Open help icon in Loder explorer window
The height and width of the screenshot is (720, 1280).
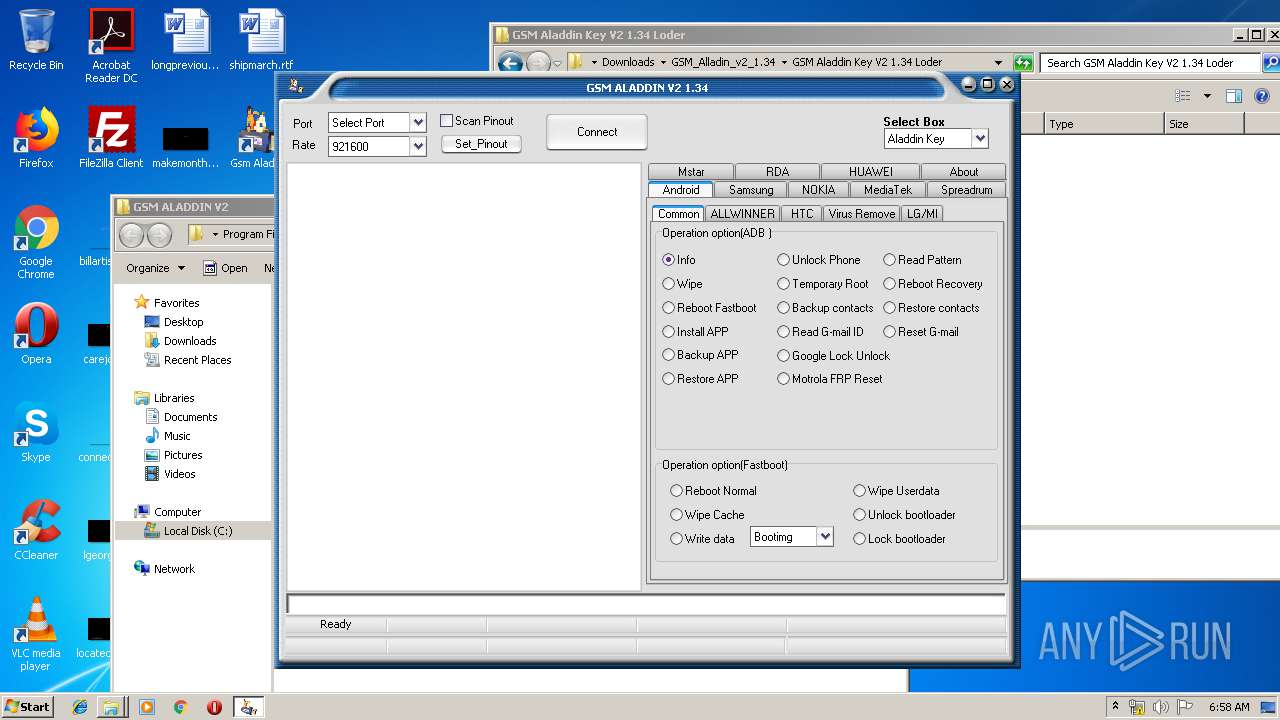pyautogui.click(x=1262, y=96)
